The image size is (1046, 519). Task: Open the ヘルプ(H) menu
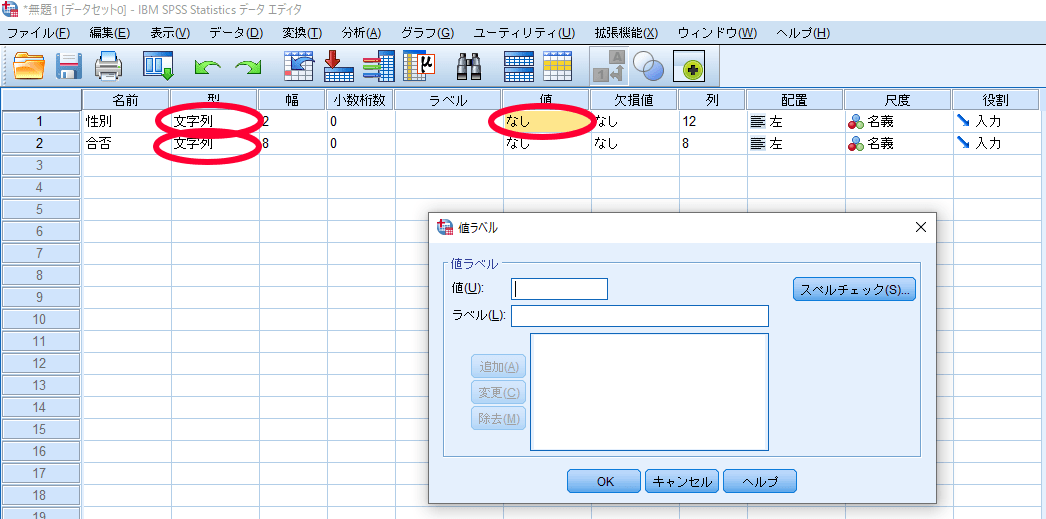[803, 33]
